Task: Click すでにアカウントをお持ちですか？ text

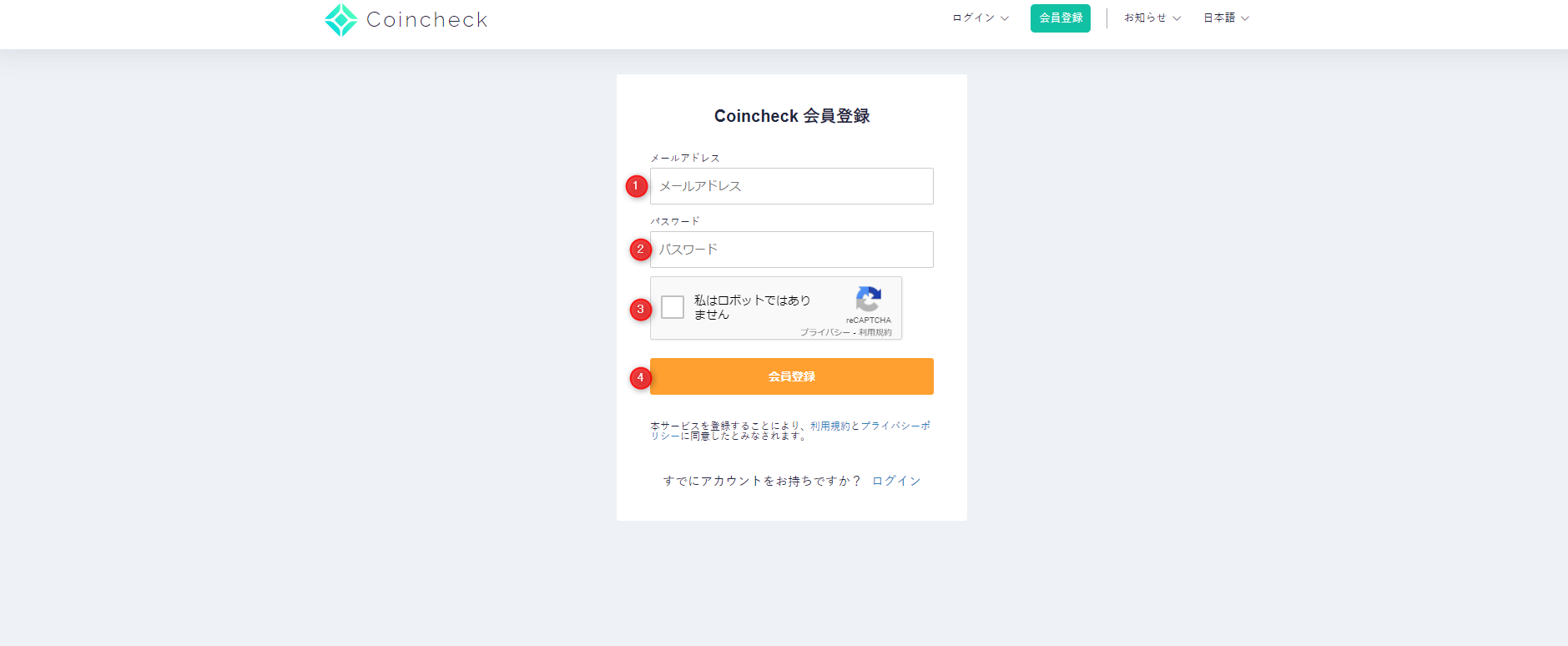Action: 762,481
